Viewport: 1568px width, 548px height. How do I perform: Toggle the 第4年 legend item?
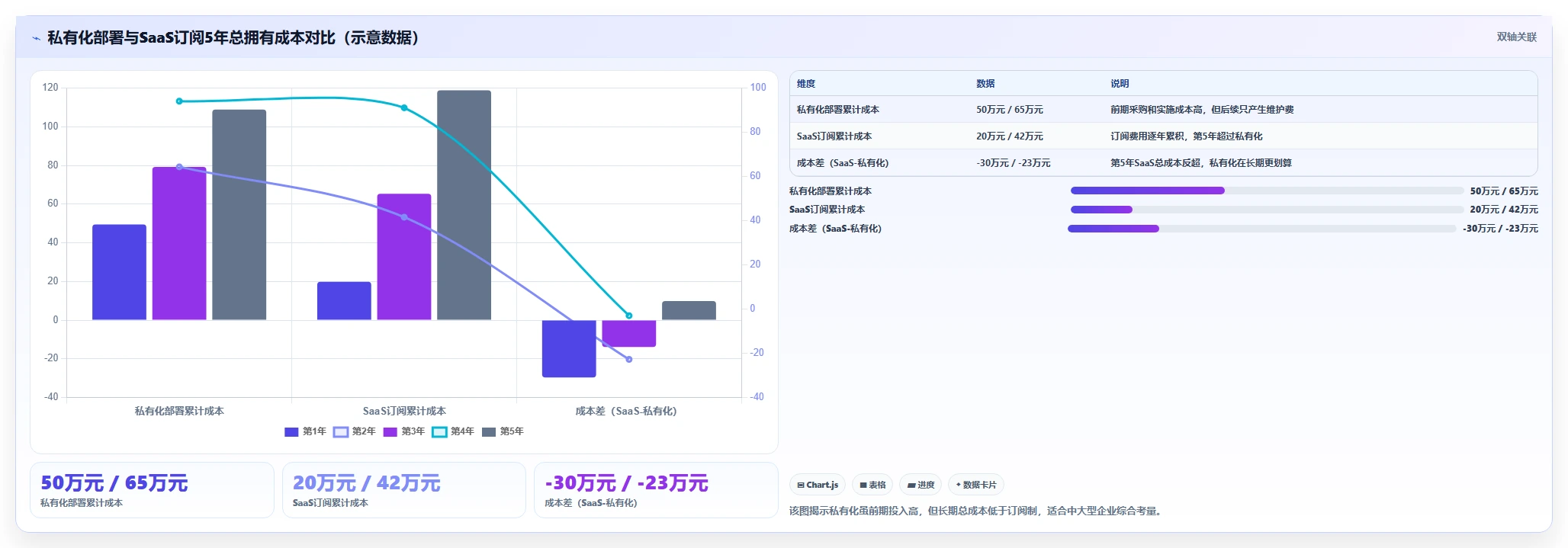point(453,431)
